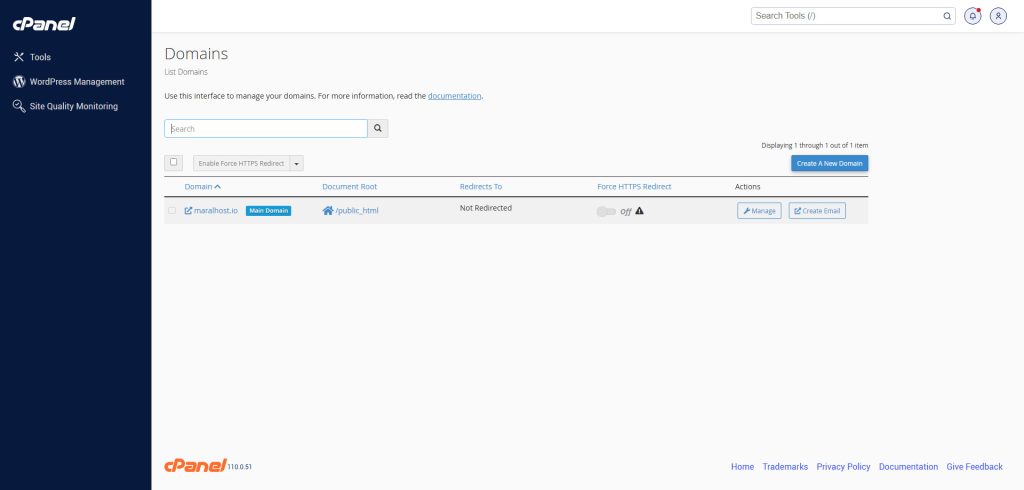1024x490 pixels.
Task: Focus the domain Search input field
Action: coord(266,129)
